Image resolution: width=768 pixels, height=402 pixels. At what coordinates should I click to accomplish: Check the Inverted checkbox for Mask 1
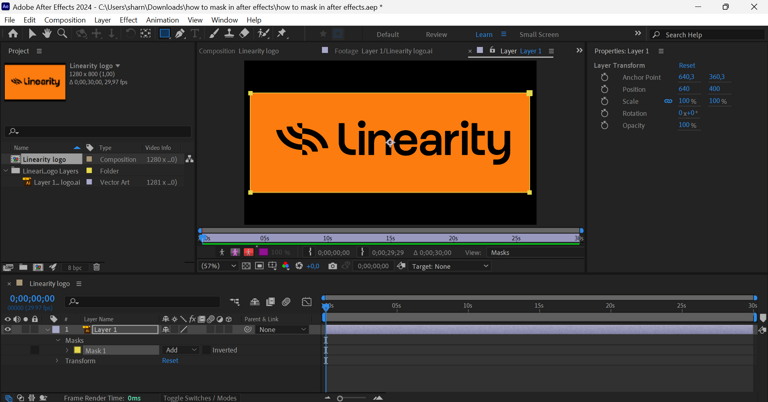click(207, 350)
